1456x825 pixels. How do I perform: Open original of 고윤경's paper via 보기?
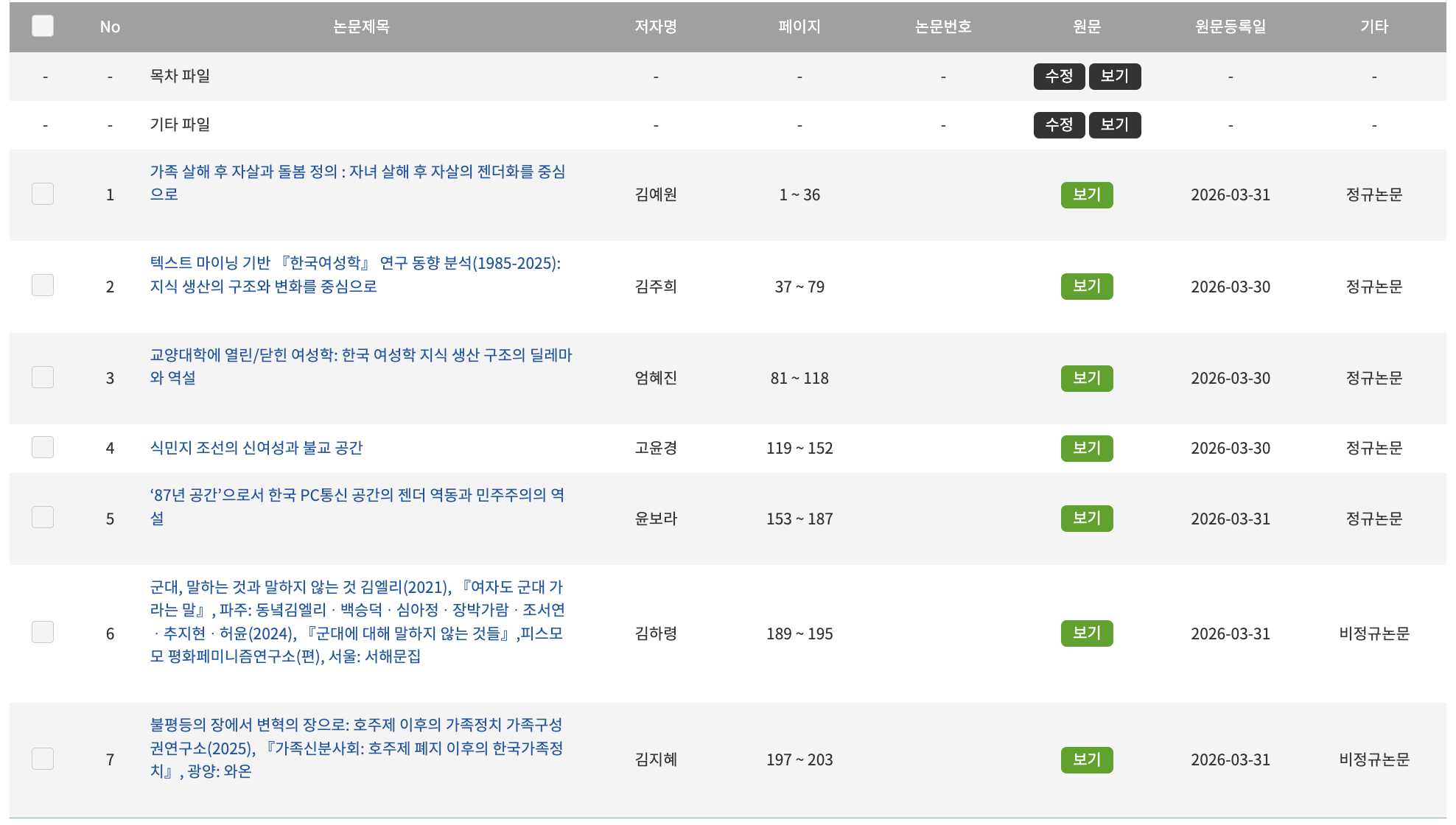click(1086, 448)
